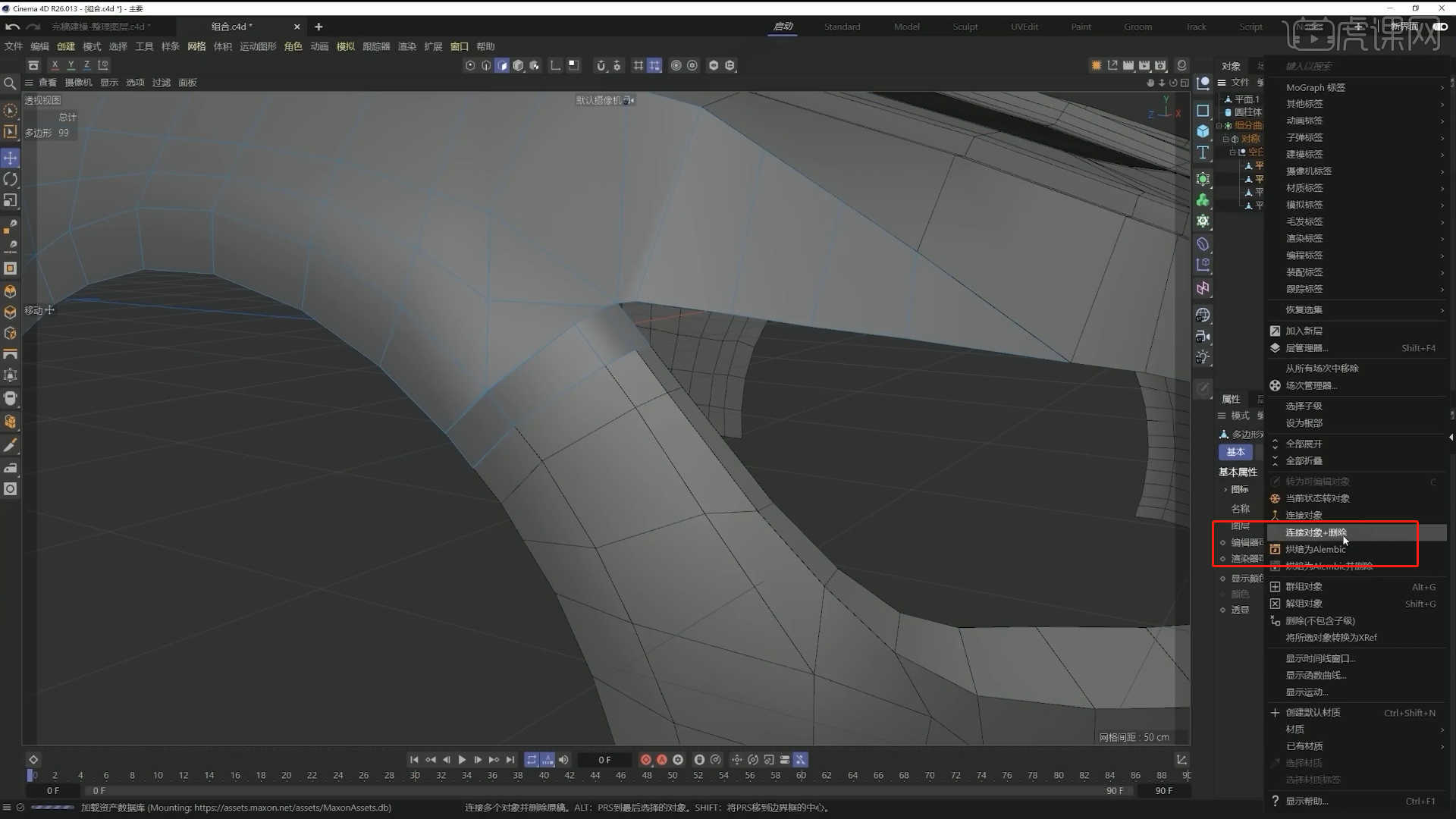Click the viewport pan hand icon

pos(1150,83)
